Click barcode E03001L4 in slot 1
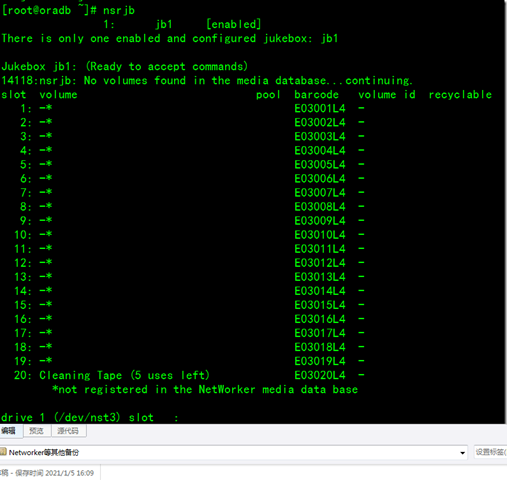507x480 pixels. [x=320, y=108]
